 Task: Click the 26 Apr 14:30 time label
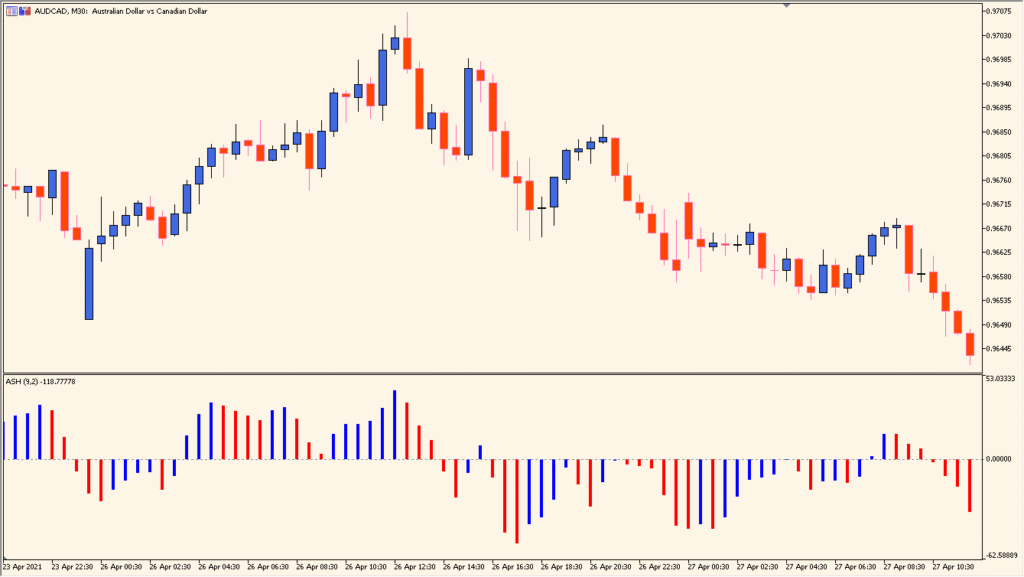coord(464,567)
